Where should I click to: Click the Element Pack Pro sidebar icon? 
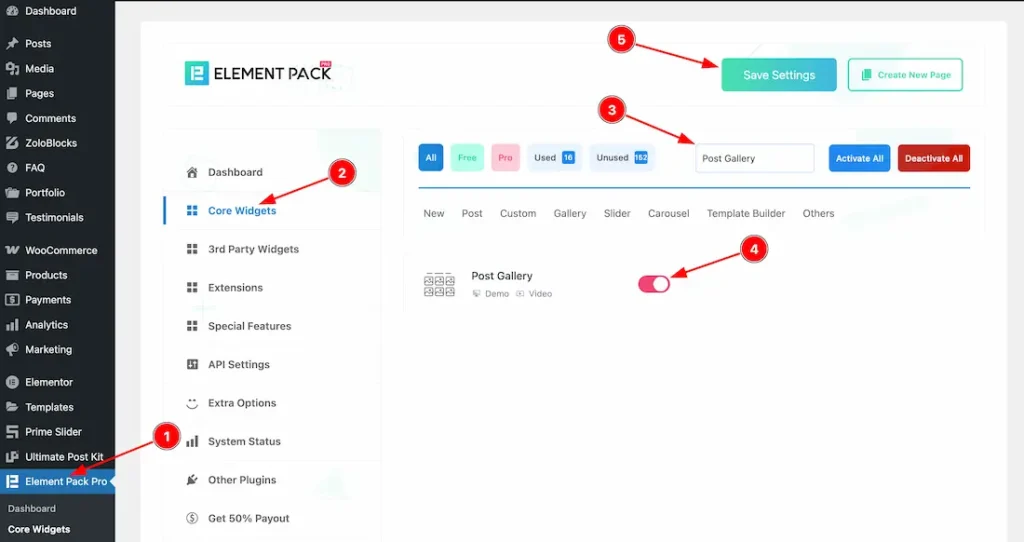pos(12,481)
